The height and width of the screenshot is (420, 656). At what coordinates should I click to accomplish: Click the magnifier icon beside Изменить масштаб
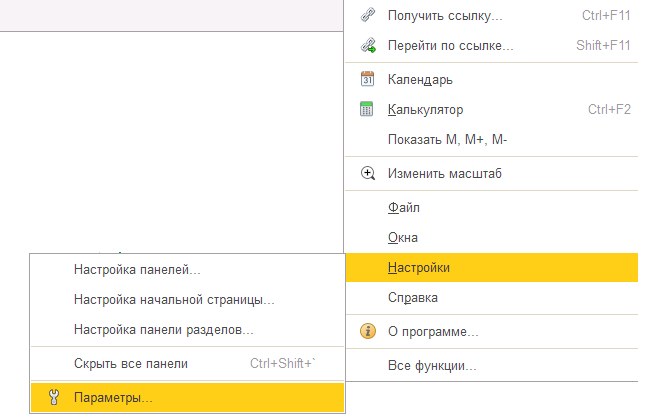(x=368, y=173)
